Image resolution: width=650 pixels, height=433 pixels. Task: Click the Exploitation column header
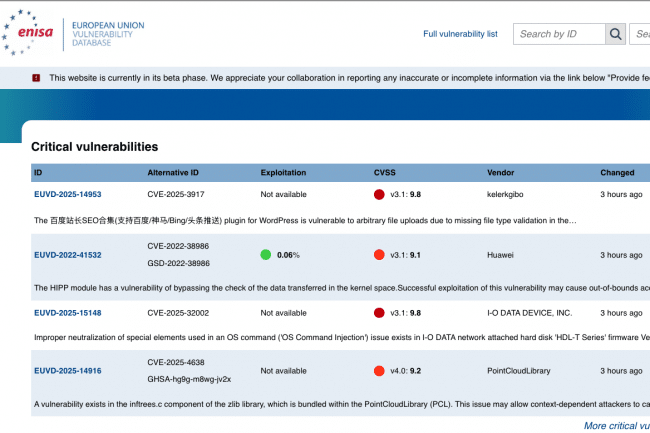(283, 173)
